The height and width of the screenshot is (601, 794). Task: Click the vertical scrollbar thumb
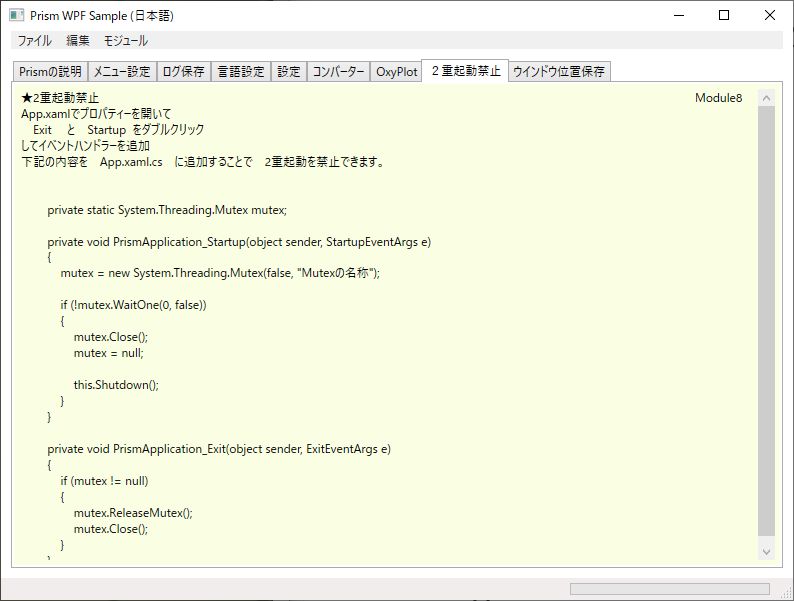tap(766, 320)
